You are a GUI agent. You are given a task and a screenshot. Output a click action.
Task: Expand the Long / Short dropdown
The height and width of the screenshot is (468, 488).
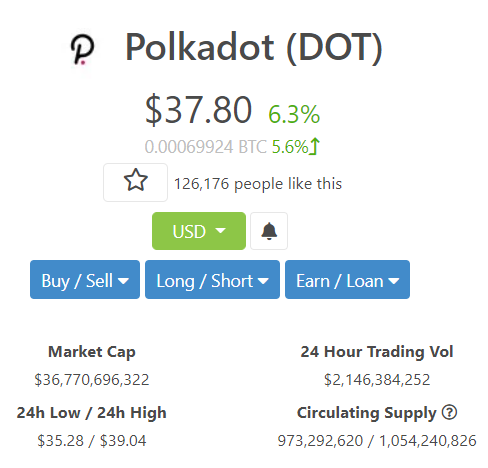212,280
